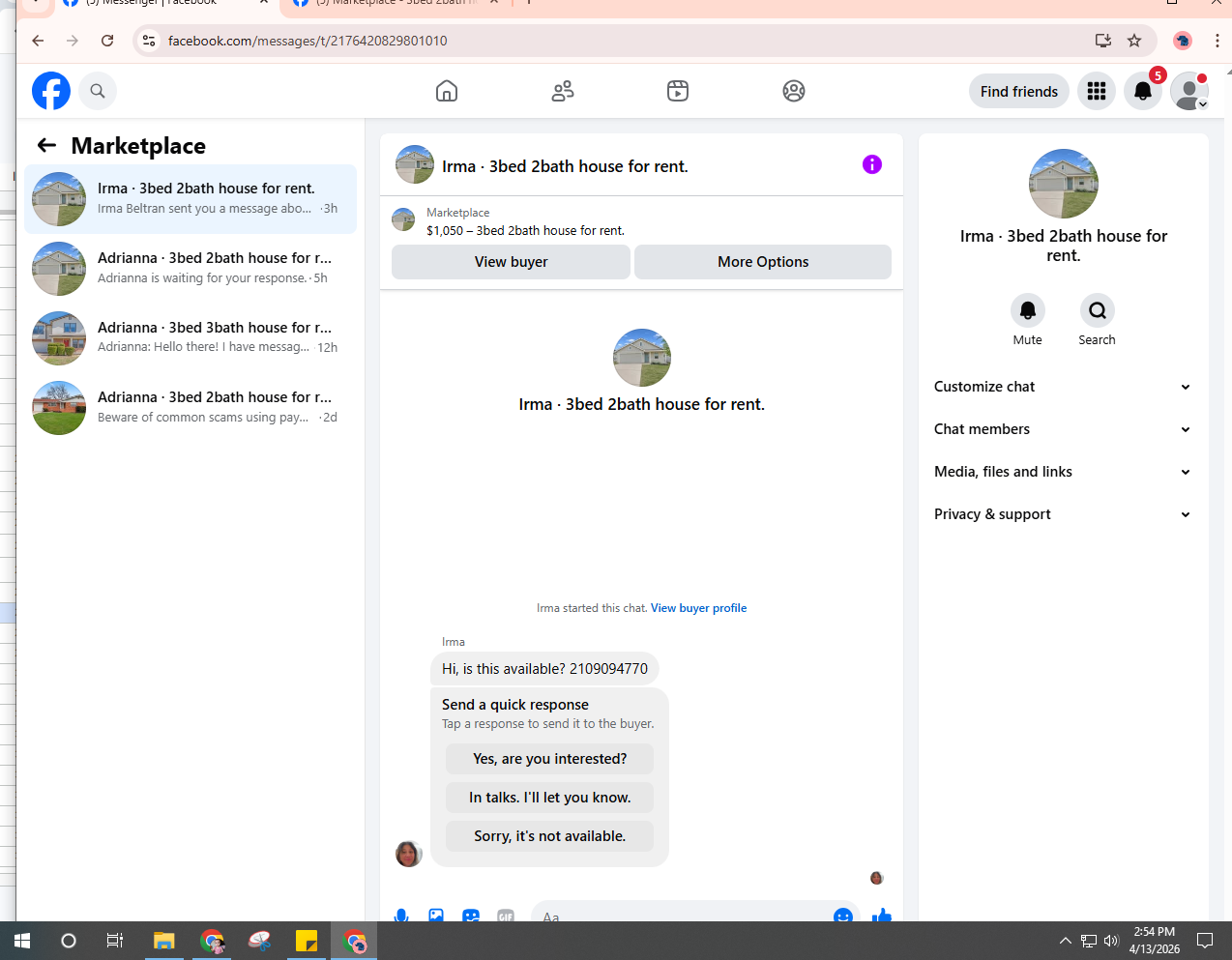1232x960 pixels.
Task: Switch to Messenger Facebook browser tab
Action: pyautogui.click(x=164, y=4)
